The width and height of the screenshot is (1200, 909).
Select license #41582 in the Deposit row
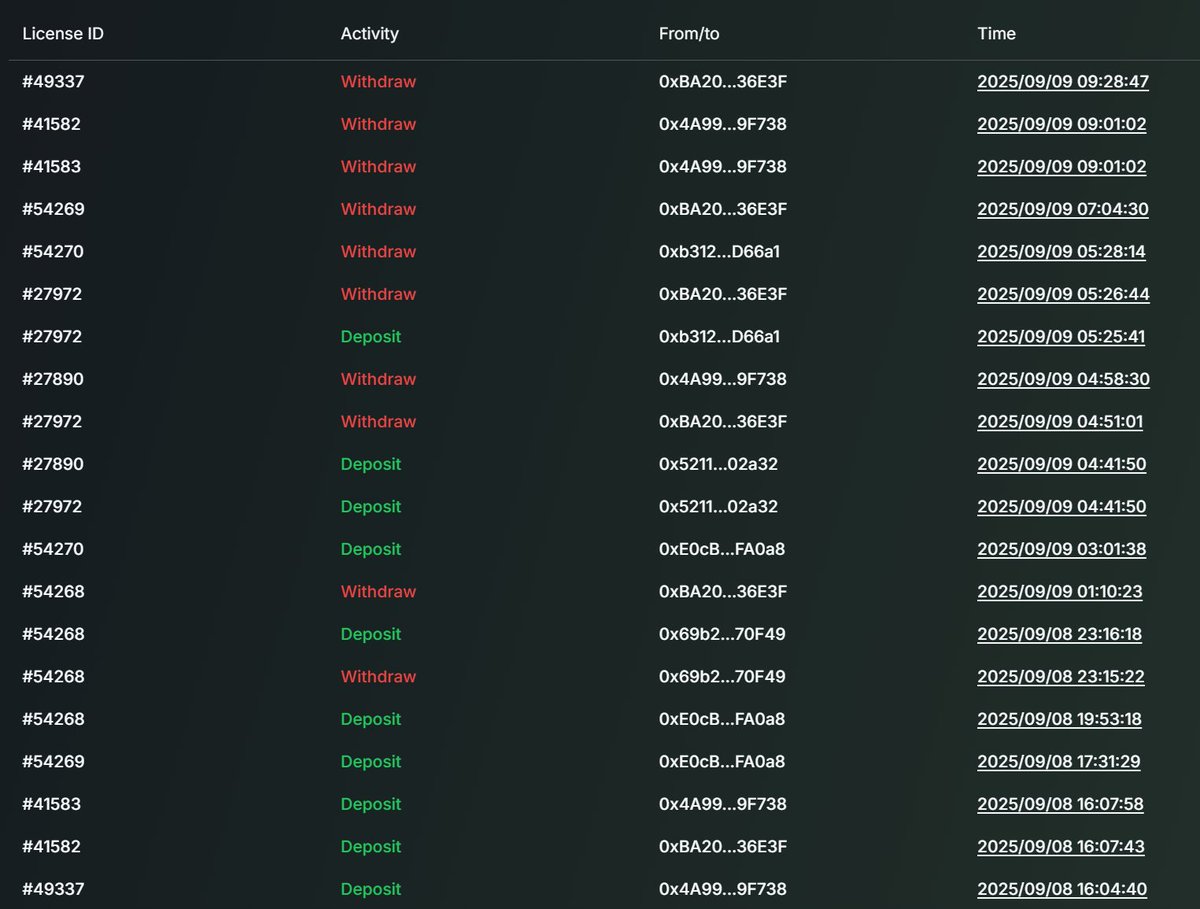pyautogui.click(x=51, y=847)
